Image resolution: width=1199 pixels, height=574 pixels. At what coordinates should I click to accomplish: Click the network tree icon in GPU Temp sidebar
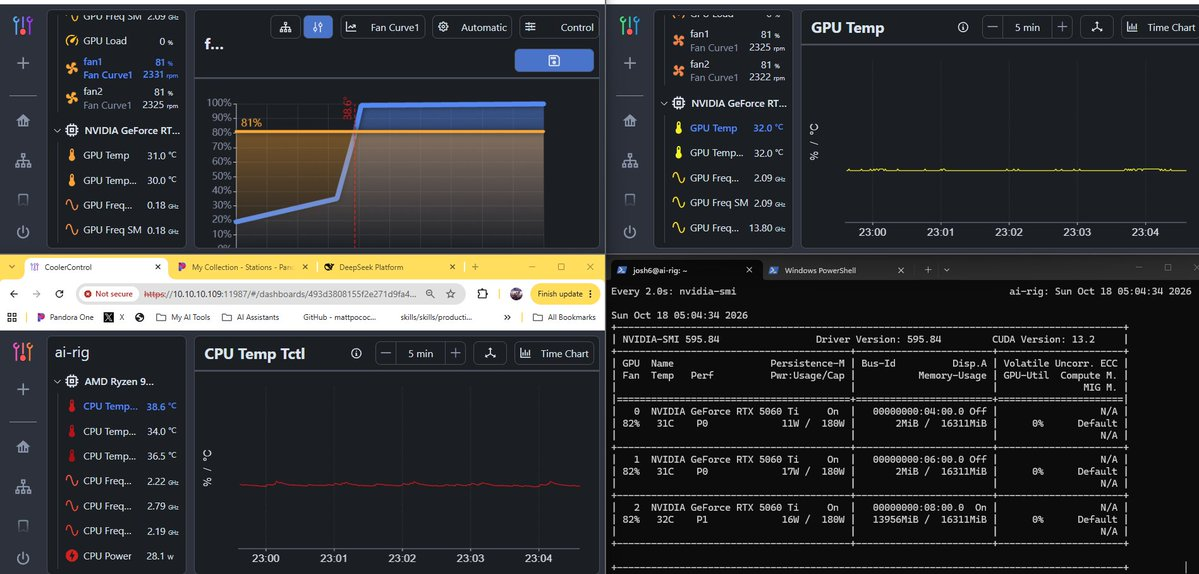point(629,161)
